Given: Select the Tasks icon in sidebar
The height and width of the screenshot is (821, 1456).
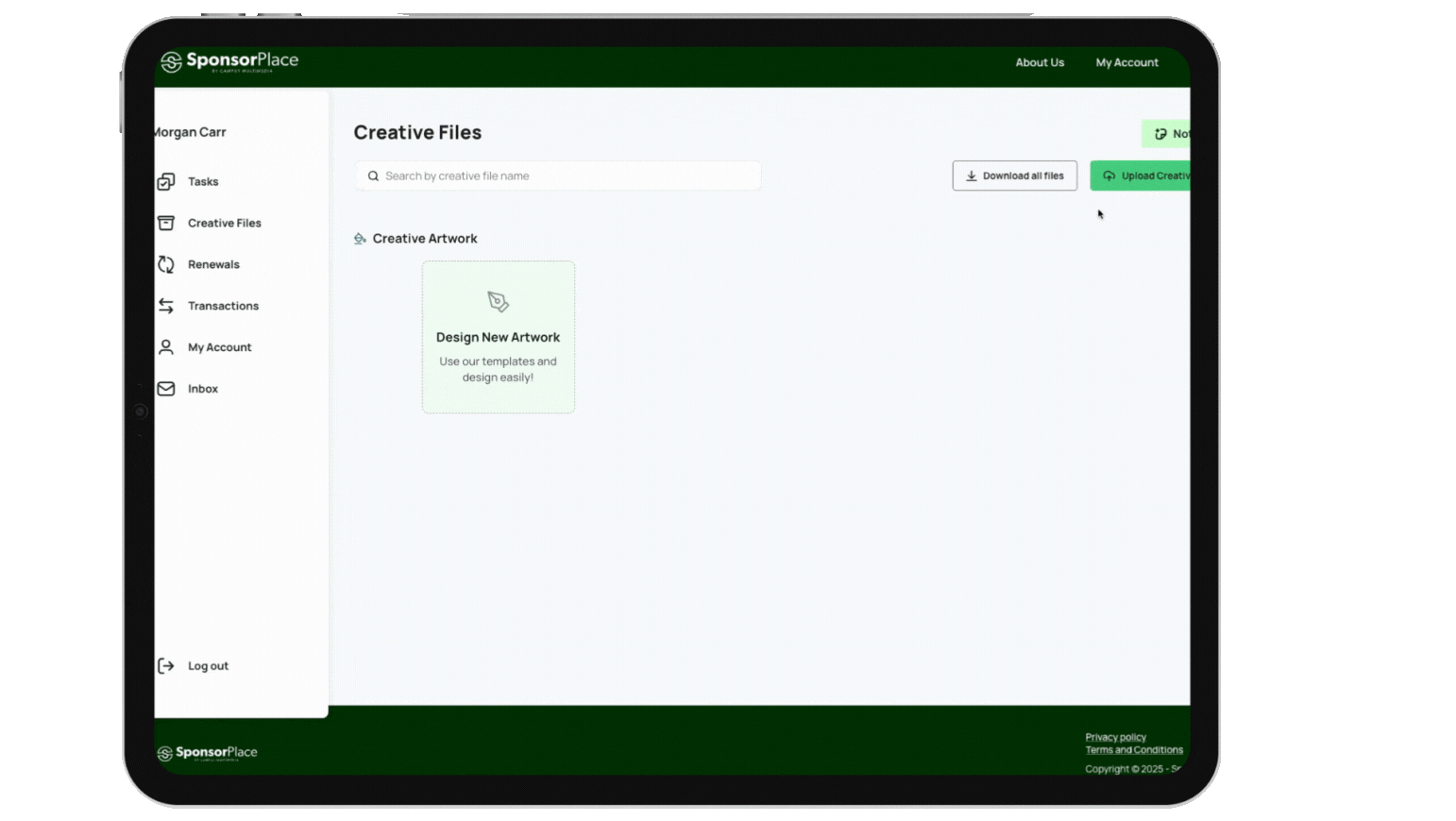Looking at the screenshot, I should 166,181.
